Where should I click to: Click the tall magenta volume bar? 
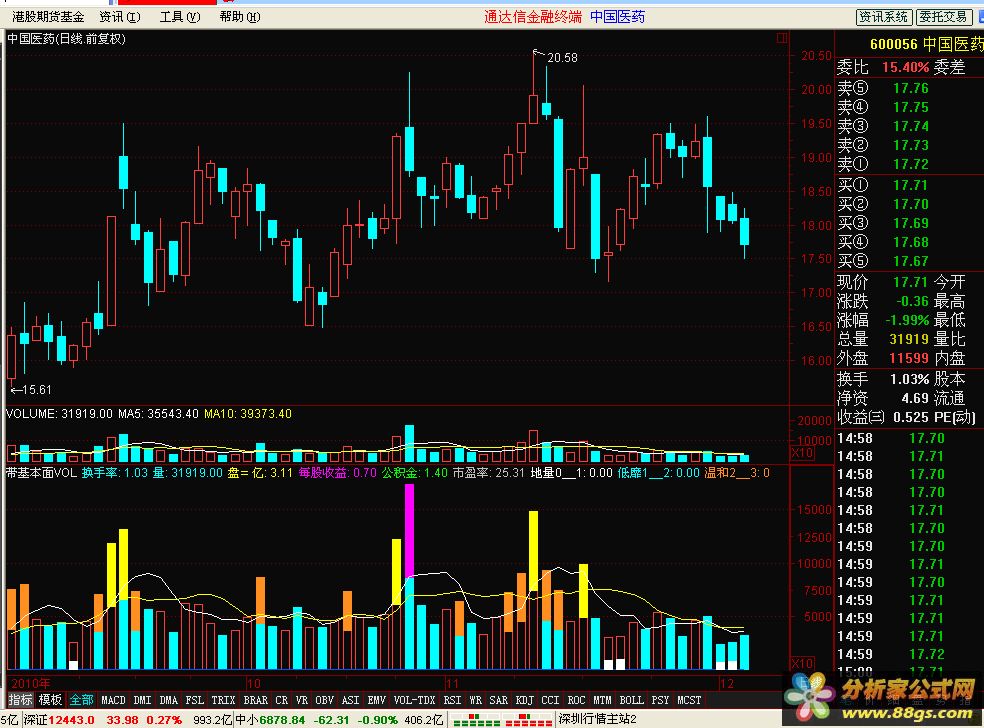(409, 531)
